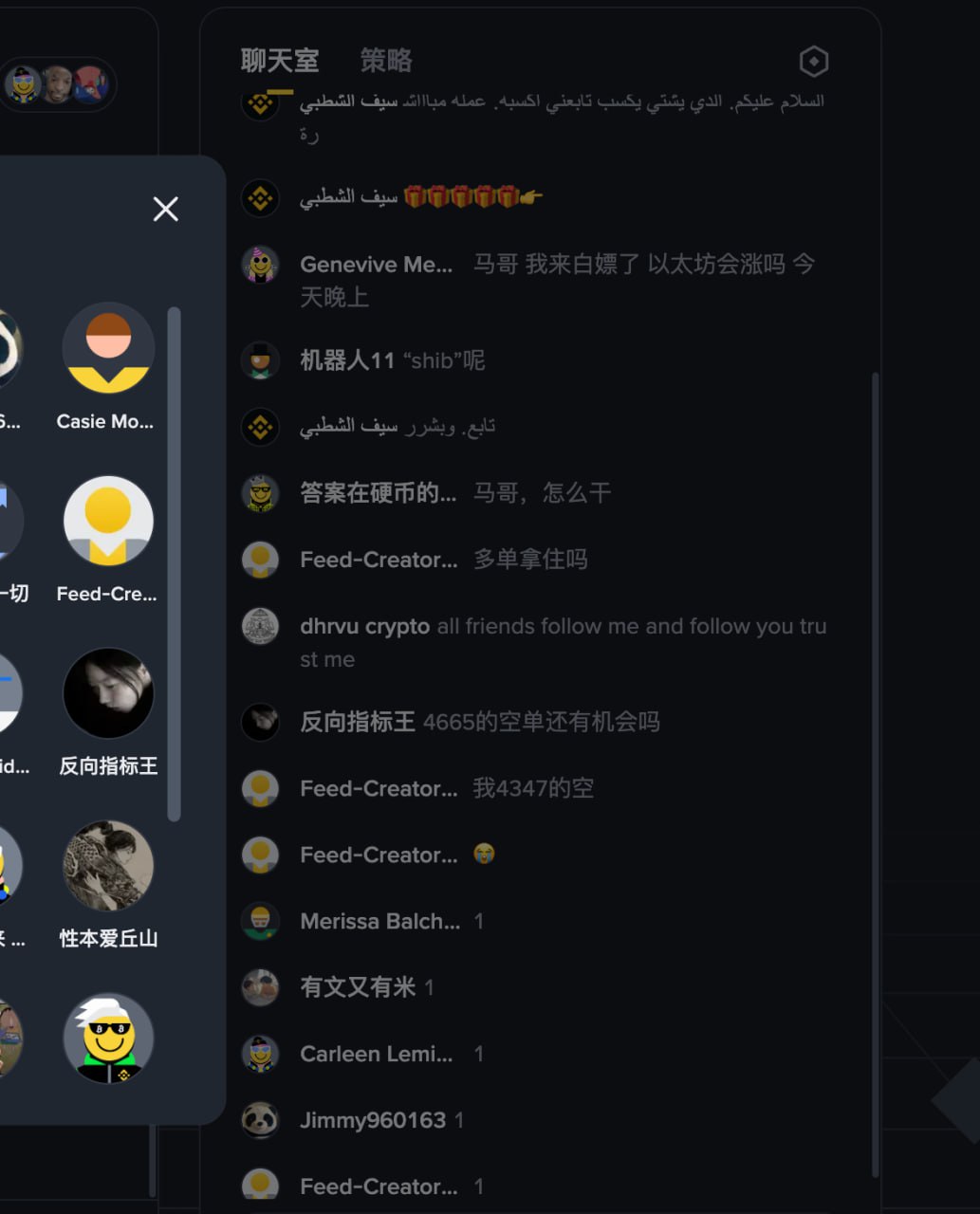
Task: Click Genevive Me... avatar in chat
Action: pyautogui.click(x=260, y=265)
